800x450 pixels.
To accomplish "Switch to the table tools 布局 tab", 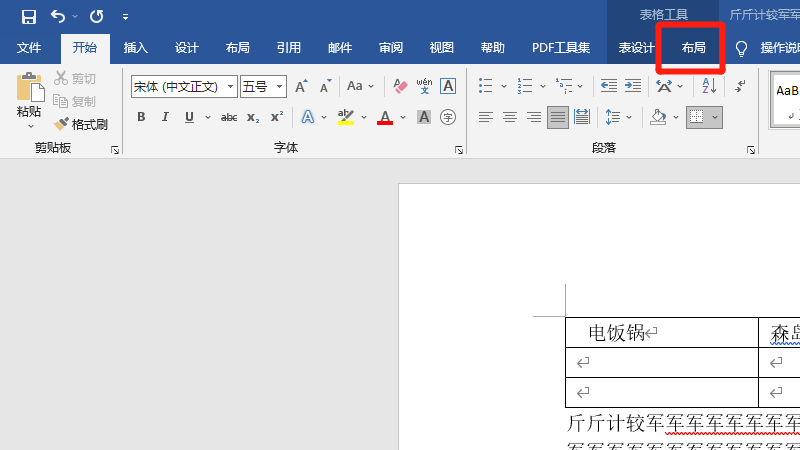I will tap(693, 48).
